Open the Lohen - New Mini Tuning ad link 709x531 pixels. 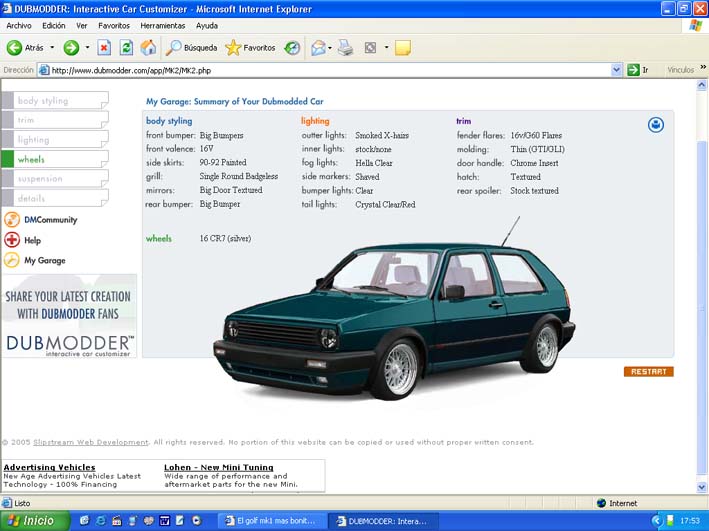coord(219,467)
